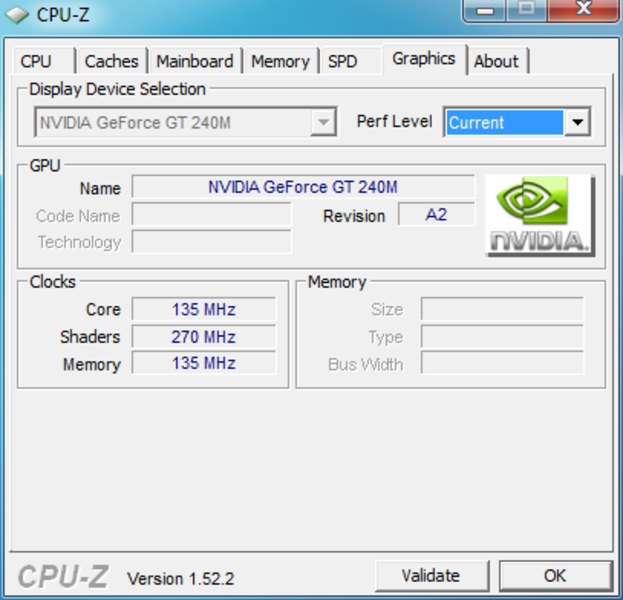Click the OK button
The width and height of the screenshot is (623, 600).
click(x=555, y=575)
